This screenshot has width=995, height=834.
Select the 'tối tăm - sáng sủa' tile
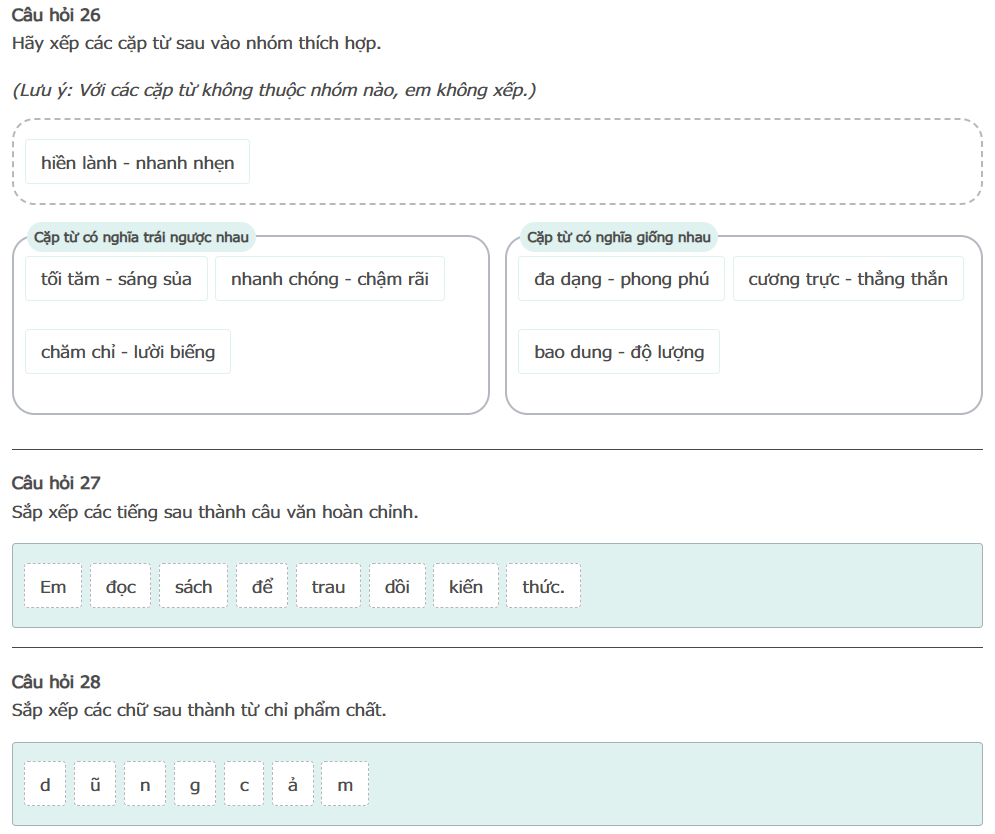[x=116, y=279]
